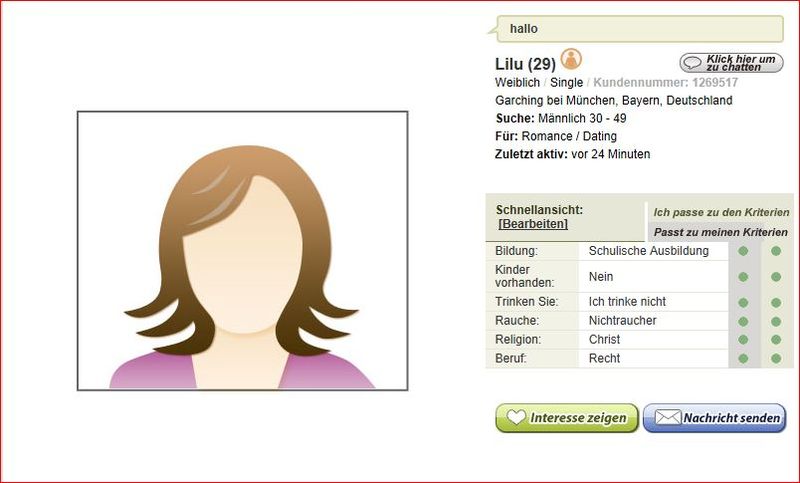The height and width of the screenshot is (483, 800).
Task: Open Lilu's profile picture placeholder
Action: click(x=242, y=250)
